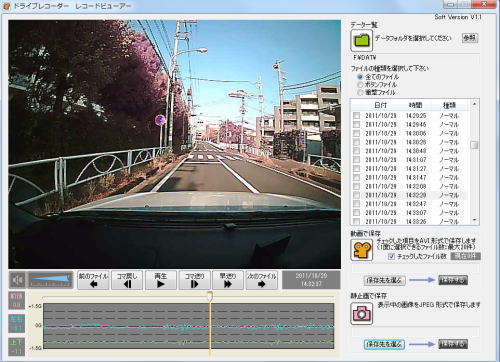Check the box for the 14:33:07 recording

click(x=356, y=212)
